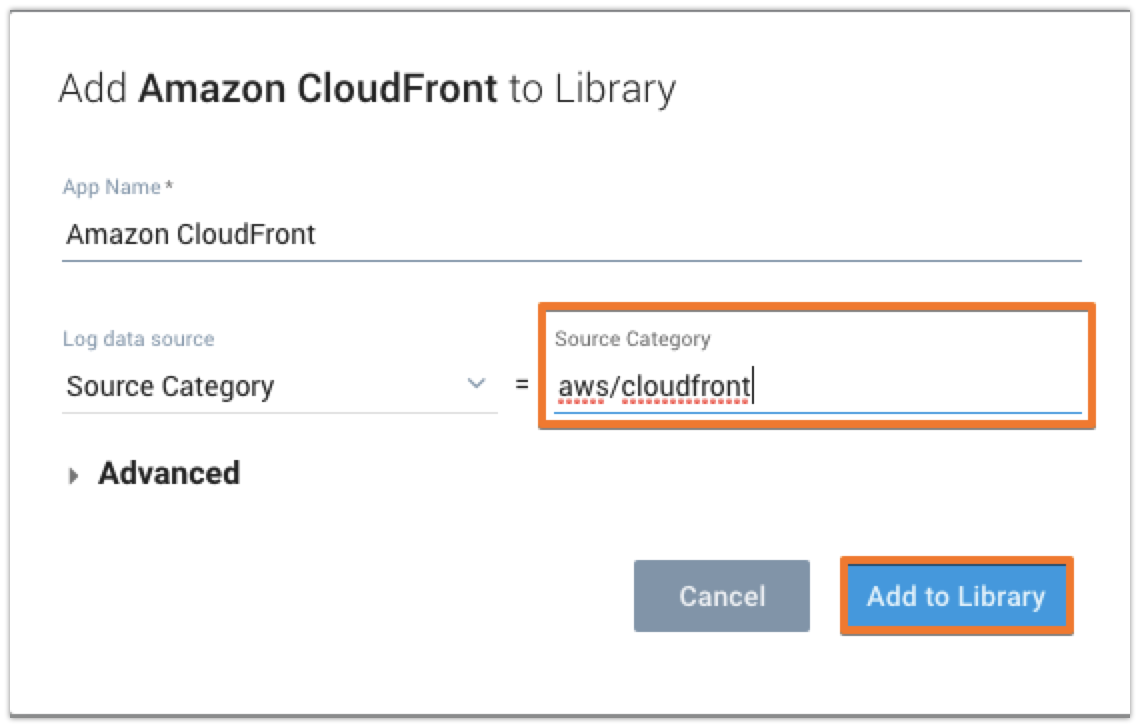Click the dialog title text
Screen dimensions: 1140x728
point(370,88)
